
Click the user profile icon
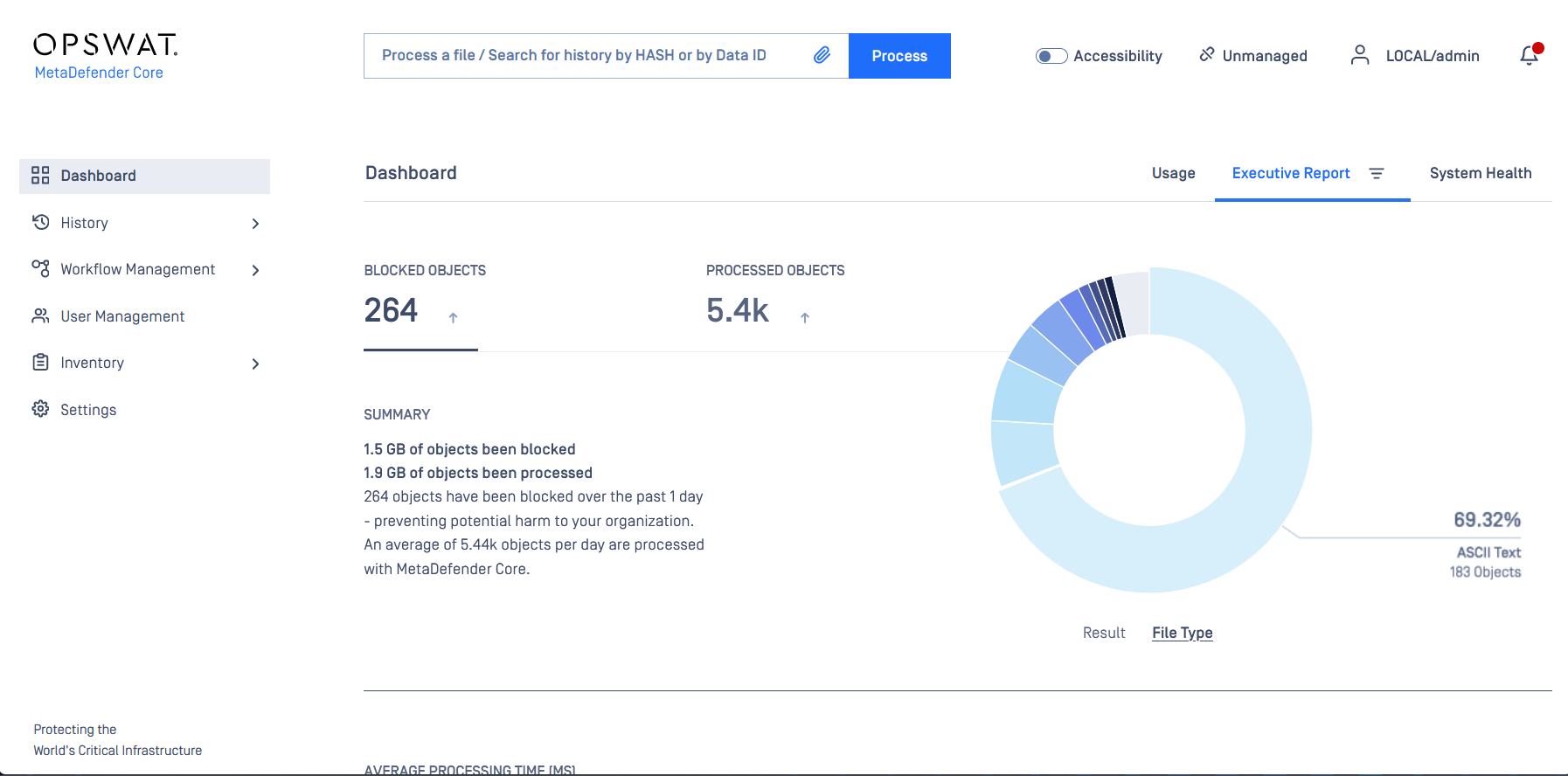point(1359,56)
